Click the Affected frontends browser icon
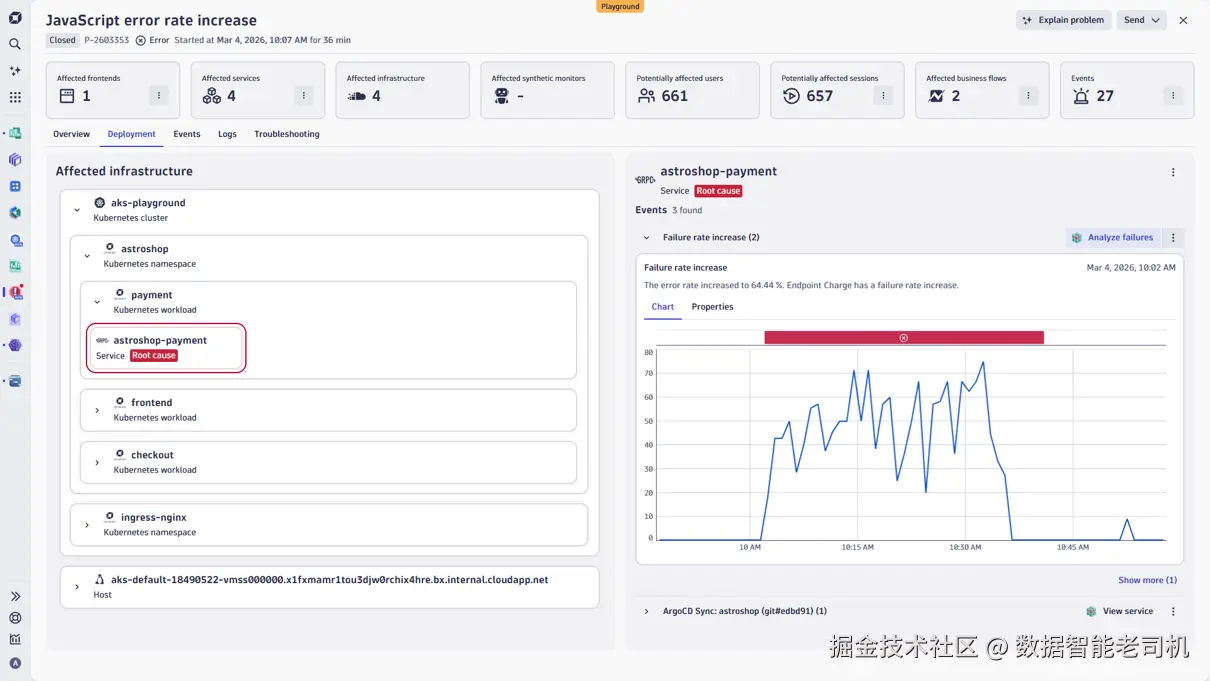This screenshot has height=681, width=1210. [67, 96]
